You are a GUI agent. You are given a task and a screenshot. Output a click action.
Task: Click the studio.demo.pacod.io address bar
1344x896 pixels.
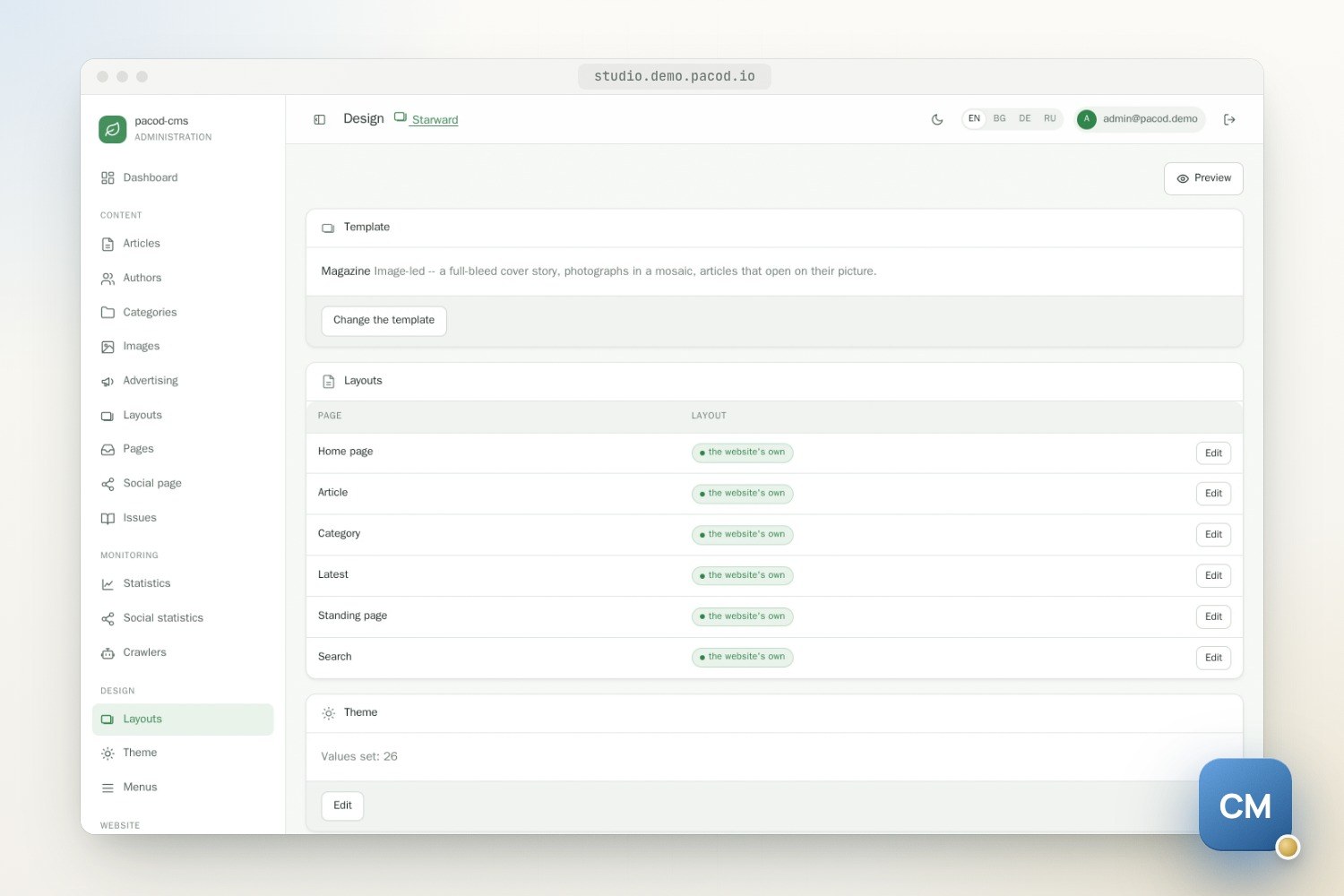(675, 76)
